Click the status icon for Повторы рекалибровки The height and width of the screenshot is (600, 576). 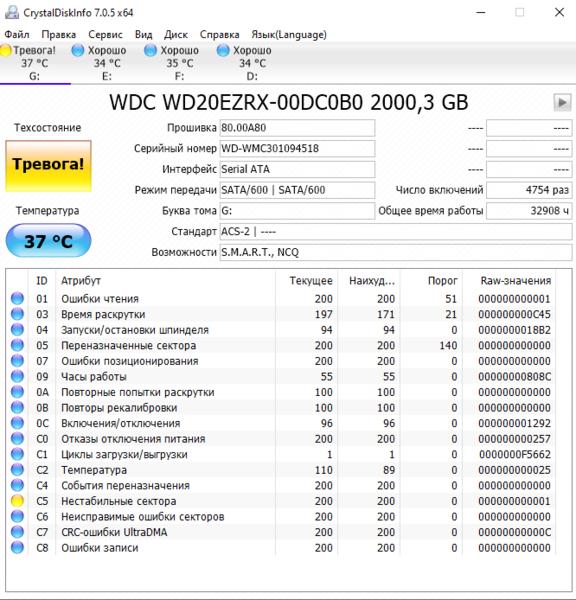click(17, 408)
